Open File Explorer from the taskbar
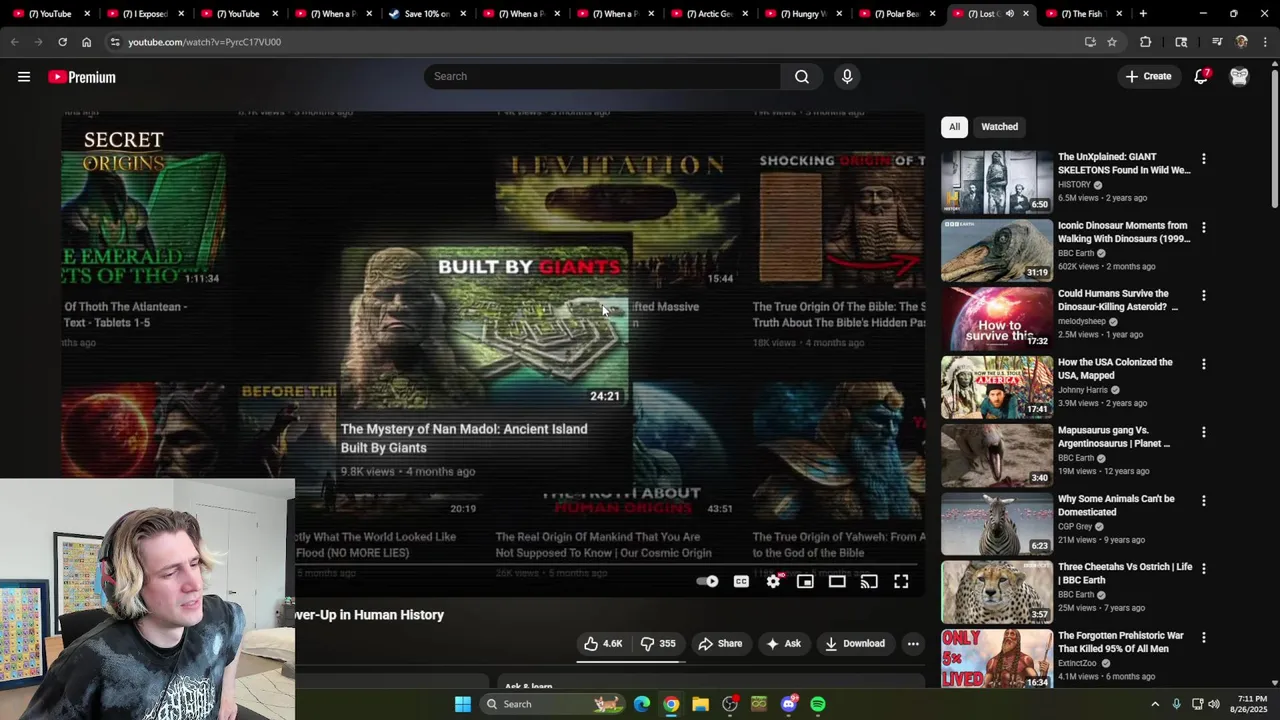This screenshot has height=720, width=1280. coord(700,704)
